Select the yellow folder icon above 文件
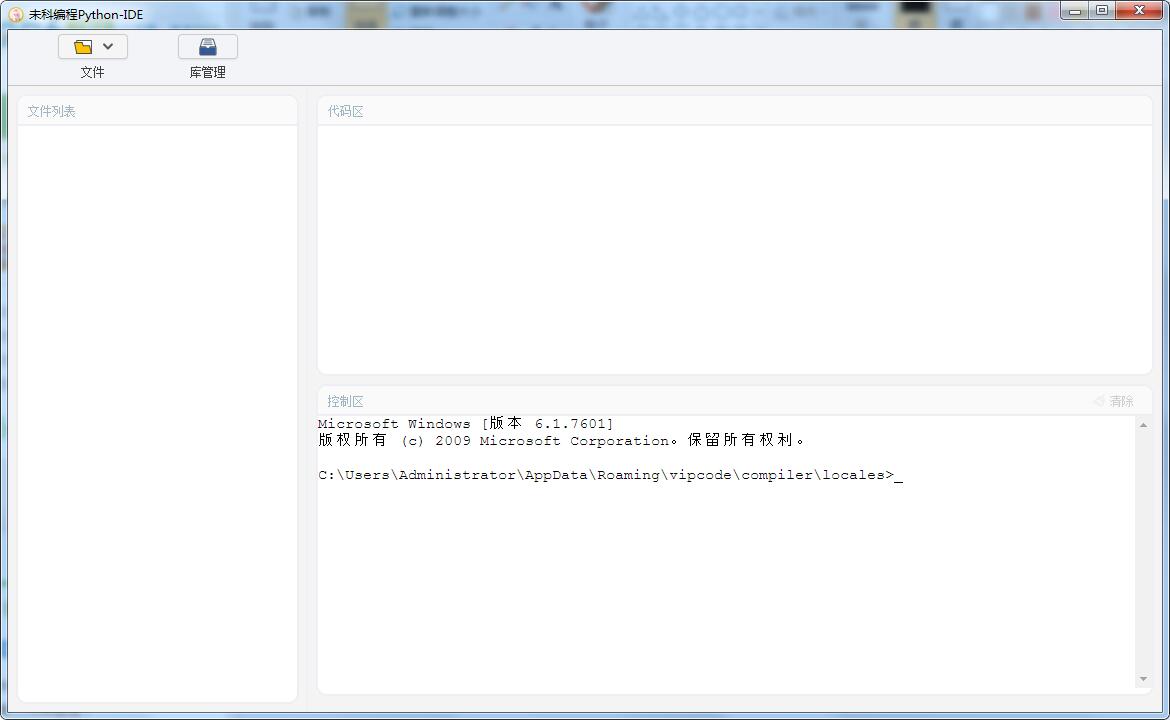Viewport: 1170px width, 720px height. pos(84,46)
